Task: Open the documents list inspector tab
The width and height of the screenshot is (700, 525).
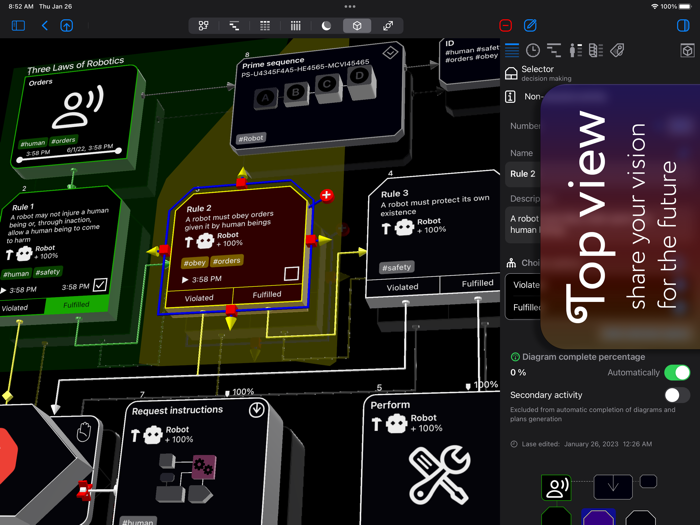Action: (596, 50)
